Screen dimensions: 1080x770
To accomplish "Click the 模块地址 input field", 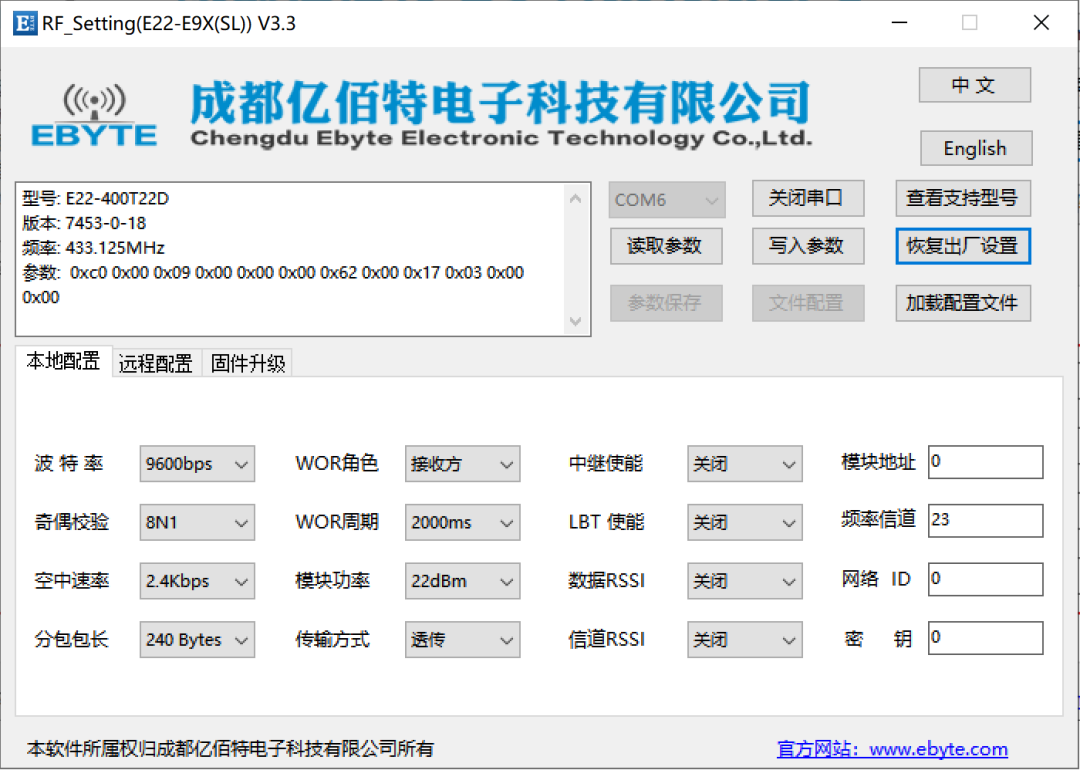I will [986, 462].
